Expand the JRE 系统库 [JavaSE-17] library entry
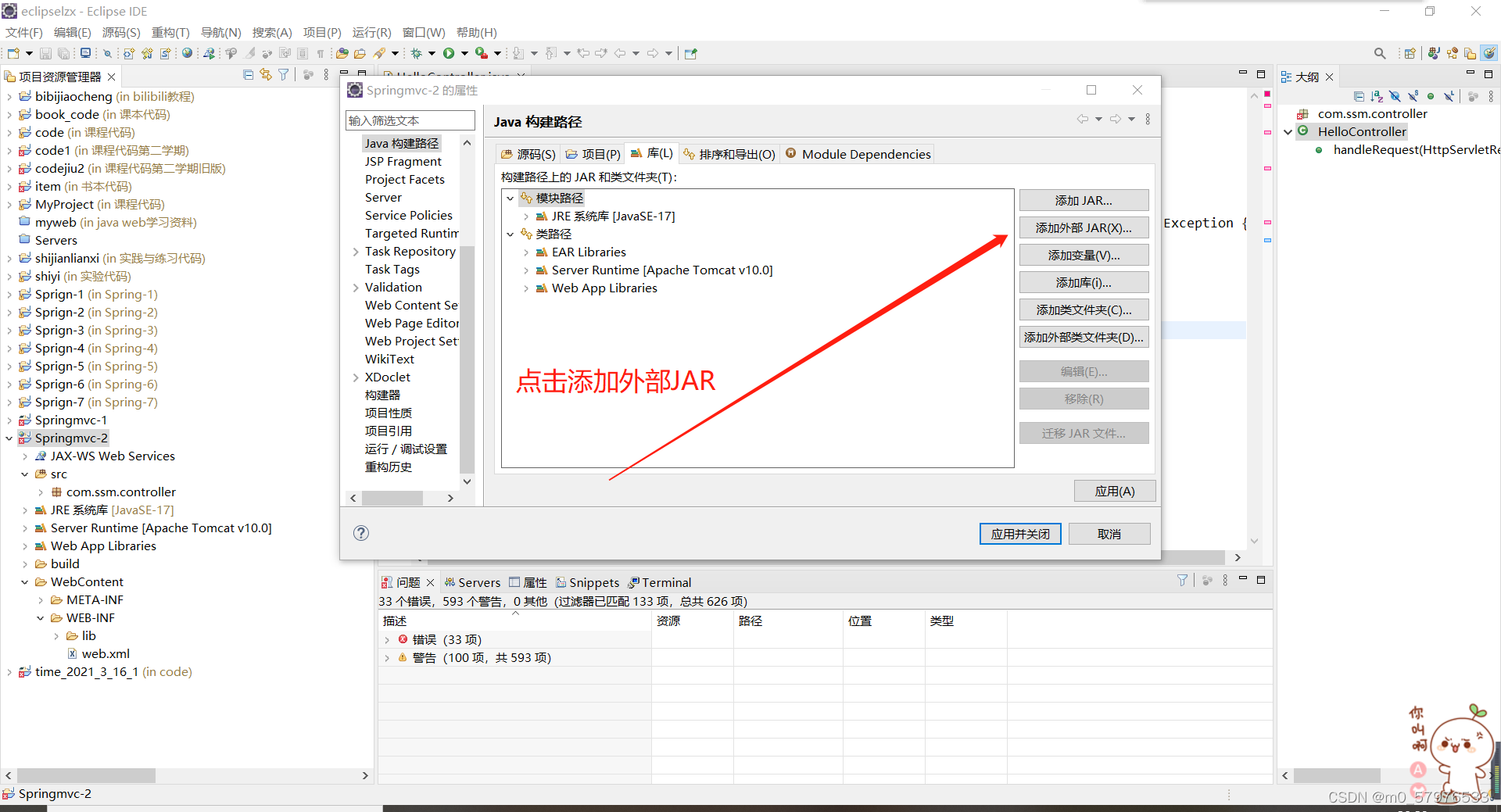1501x812 pixels. pyautogui.click(x=526, y=216)
